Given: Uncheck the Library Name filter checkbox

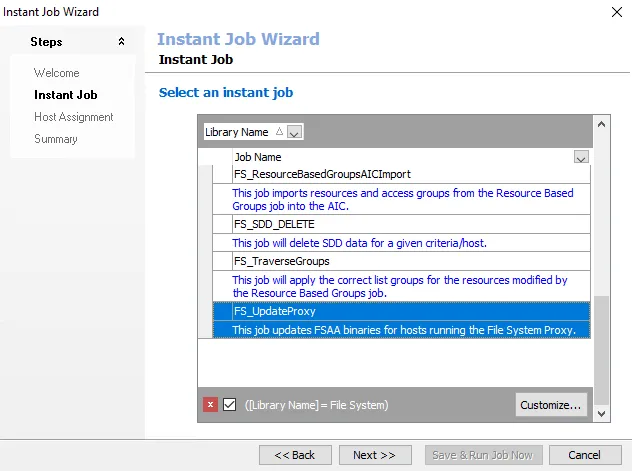Looking at the screenshot, I should coord(229,404).
